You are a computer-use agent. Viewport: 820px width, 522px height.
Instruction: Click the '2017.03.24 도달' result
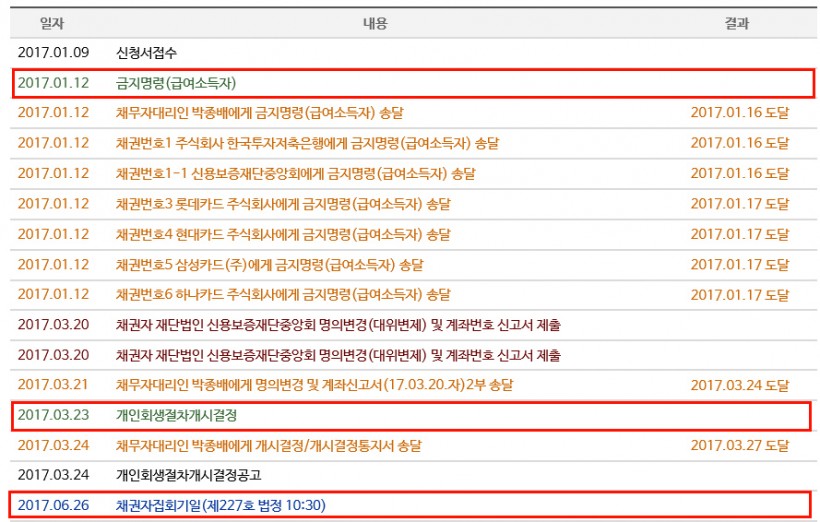click(x=739, y=385)
